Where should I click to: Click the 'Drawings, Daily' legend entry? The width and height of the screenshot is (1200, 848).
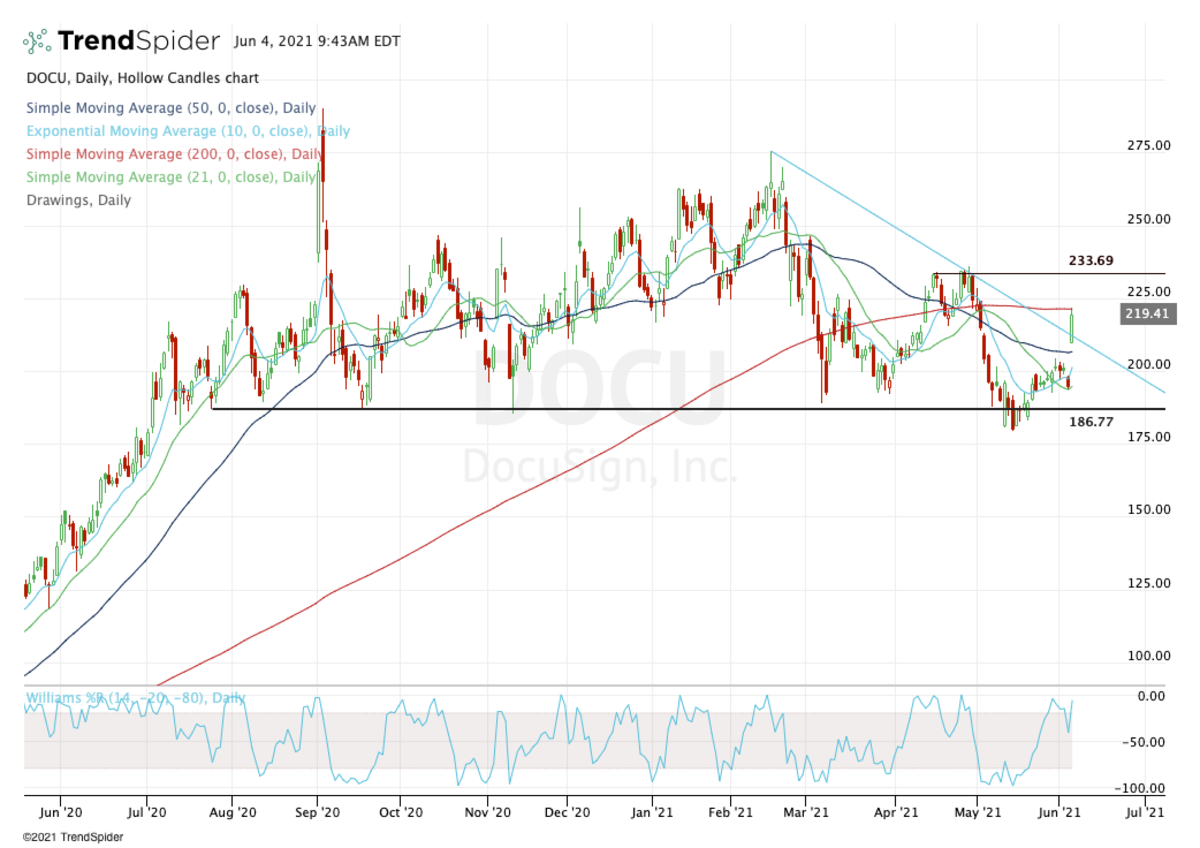[78, 200]
